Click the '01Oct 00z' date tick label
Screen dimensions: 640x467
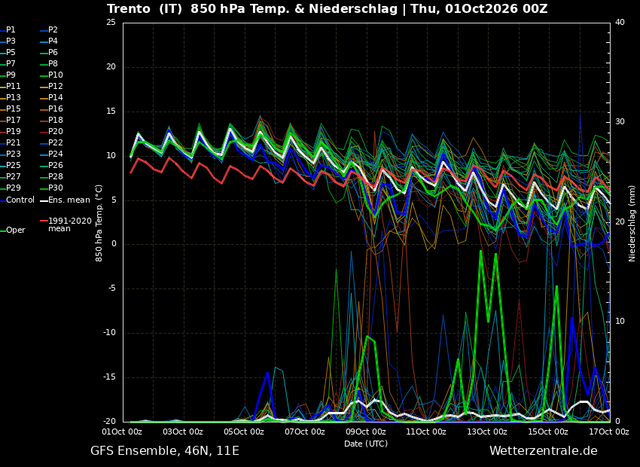click(x=123, y=432)
